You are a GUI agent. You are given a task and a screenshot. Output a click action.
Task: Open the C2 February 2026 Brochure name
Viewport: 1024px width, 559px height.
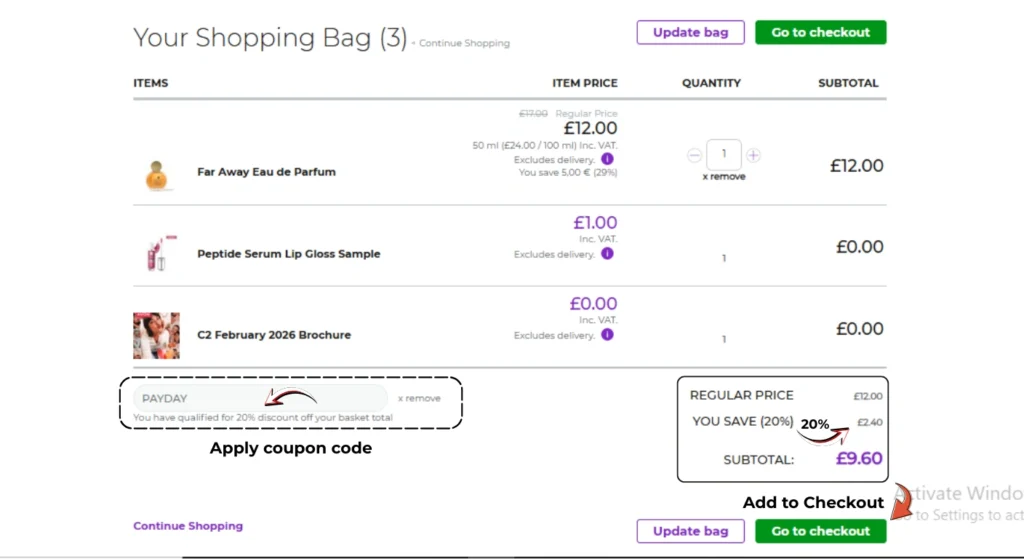pyautogui.click(x=273, y=335)
